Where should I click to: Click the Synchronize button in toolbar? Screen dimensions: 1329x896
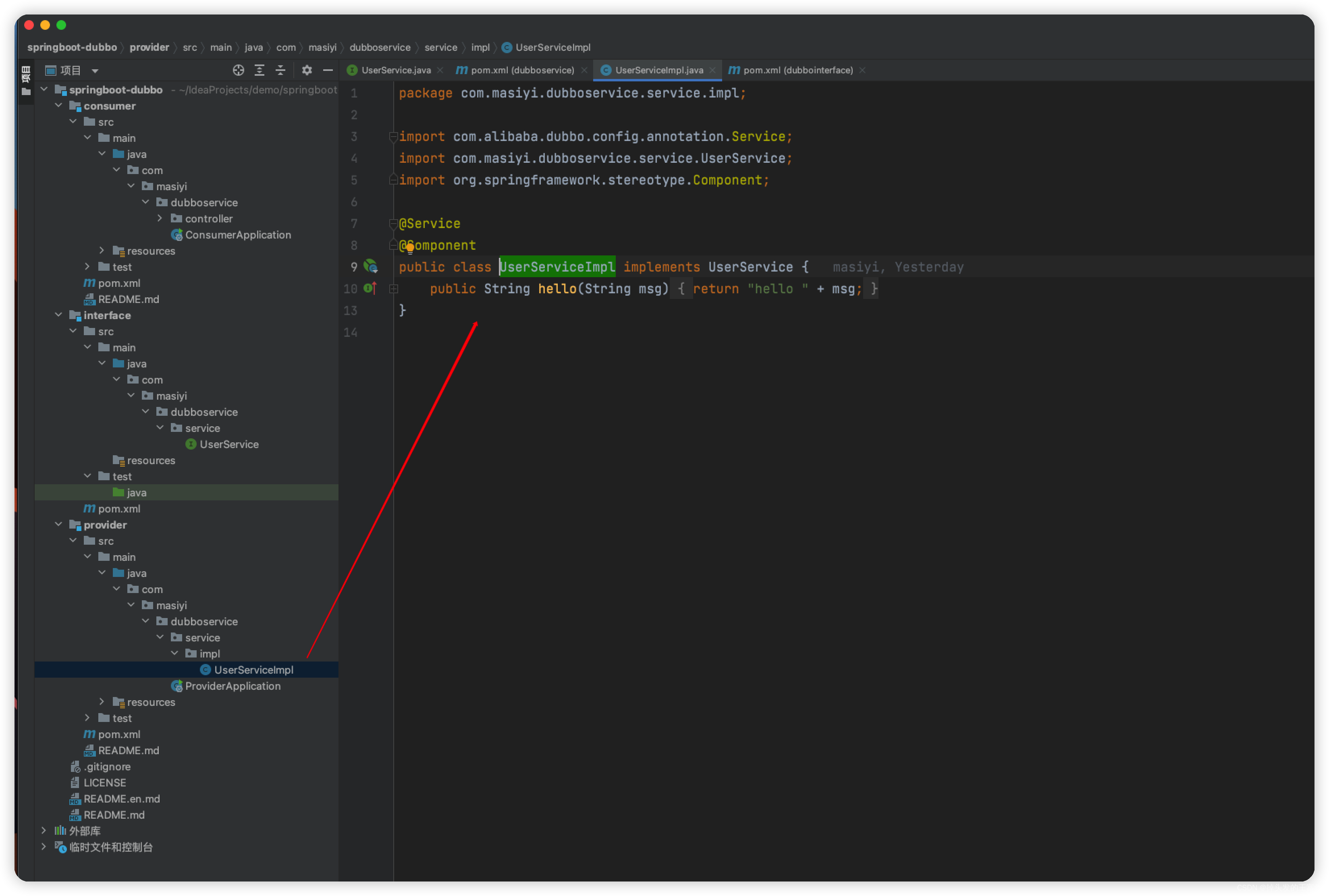(x=238, y=70)
